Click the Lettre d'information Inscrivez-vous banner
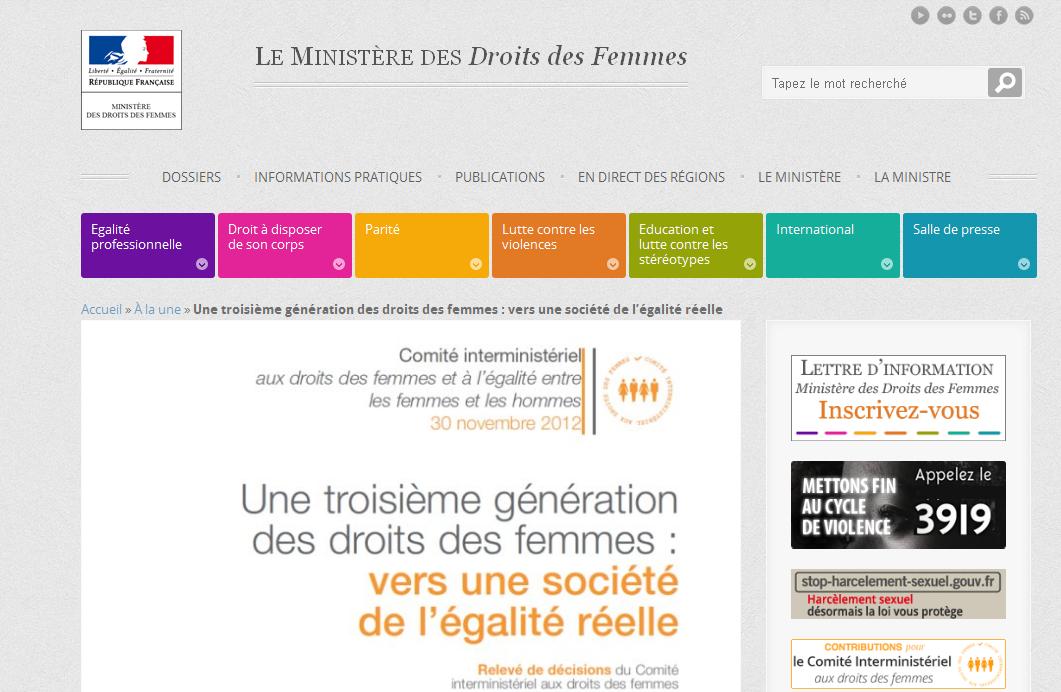This screenshot has height=692, width=1061. tap(898, 397)
